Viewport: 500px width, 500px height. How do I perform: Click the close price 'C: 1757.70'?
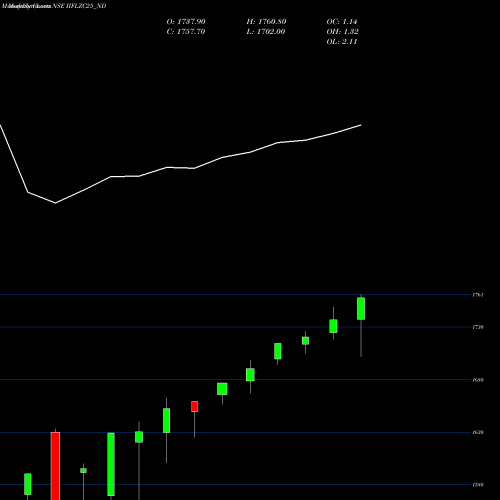[186, 32]
